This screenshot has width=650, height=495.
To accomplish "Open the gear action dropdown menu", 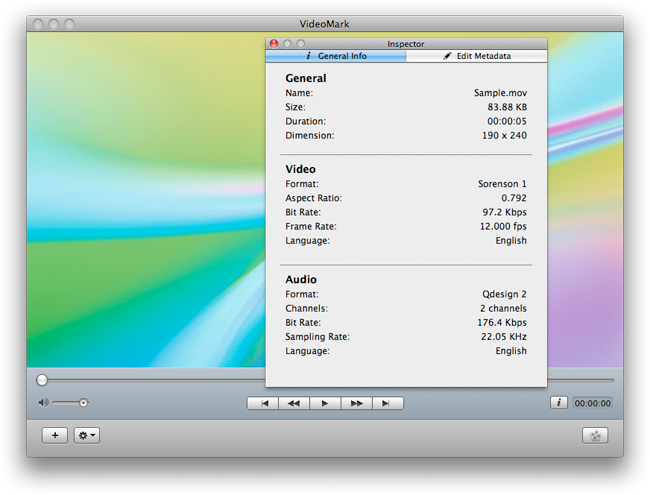I will pyautogui.click(x=87, y=436).
